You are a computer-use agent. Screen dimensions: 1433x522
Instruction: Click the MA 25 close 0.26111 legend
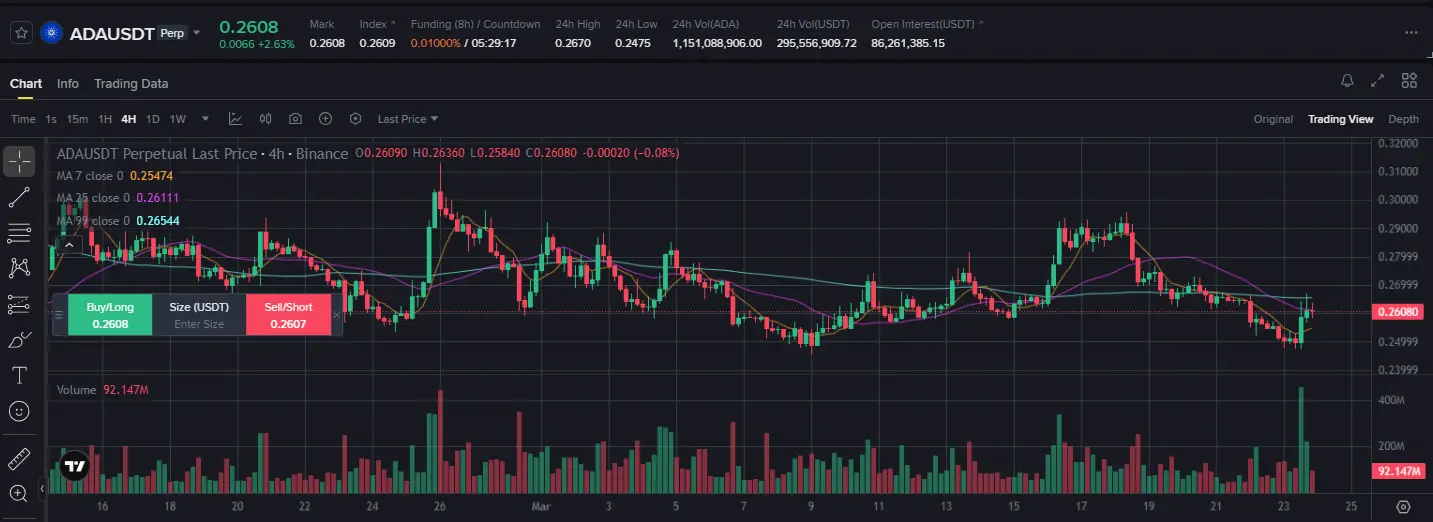tap(118, 198)
